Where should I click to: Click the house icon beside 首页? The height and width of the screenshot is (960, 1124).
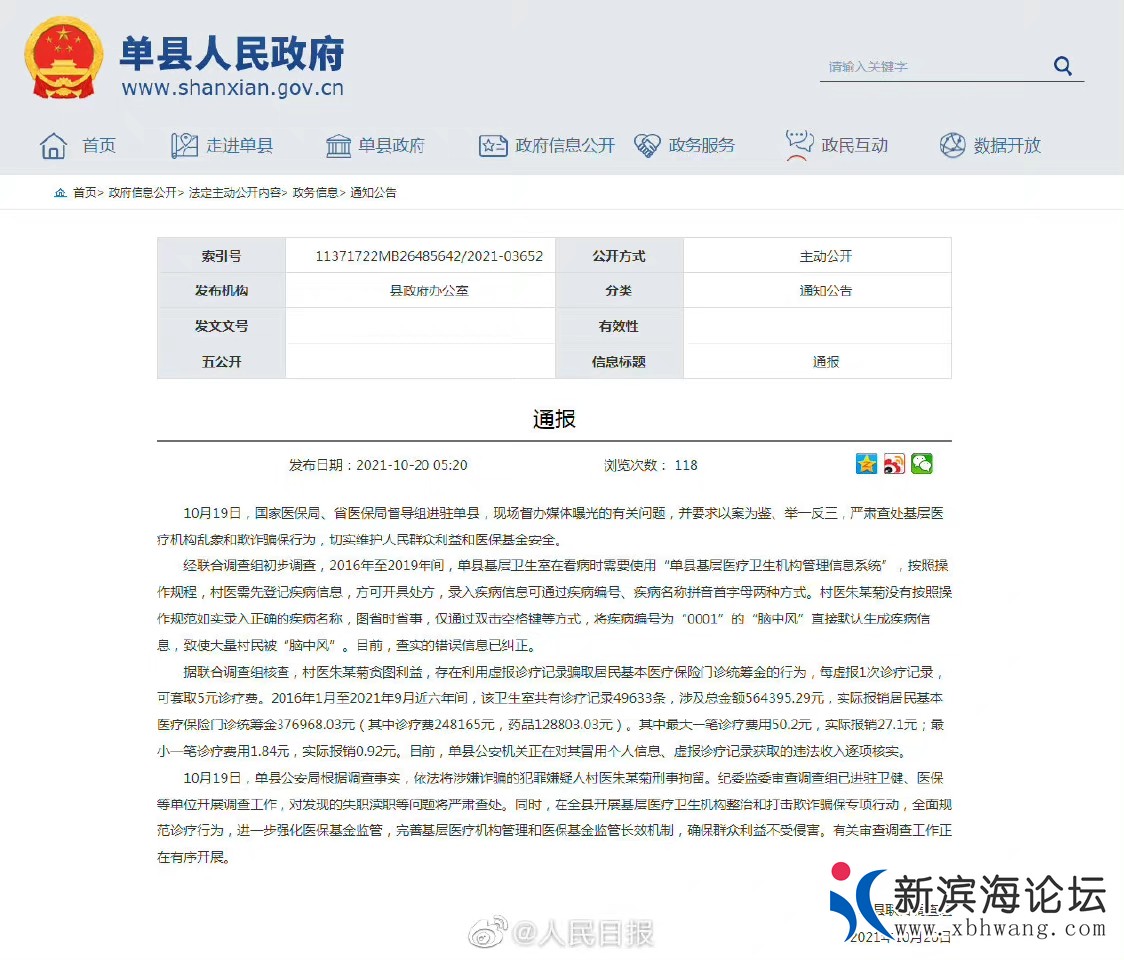tap(53, 146)
